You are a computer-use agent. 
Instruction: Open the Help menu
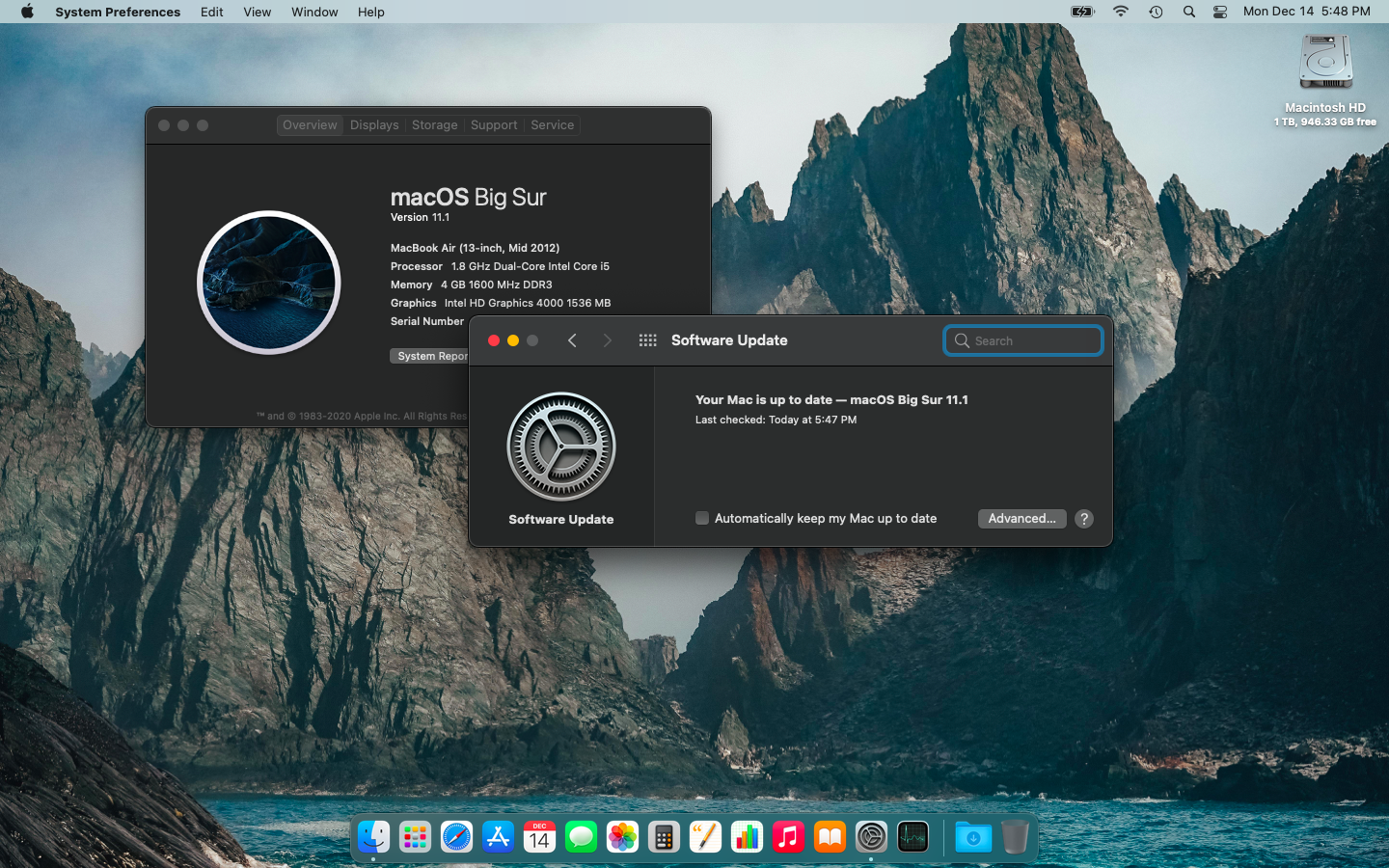point(371,12)
